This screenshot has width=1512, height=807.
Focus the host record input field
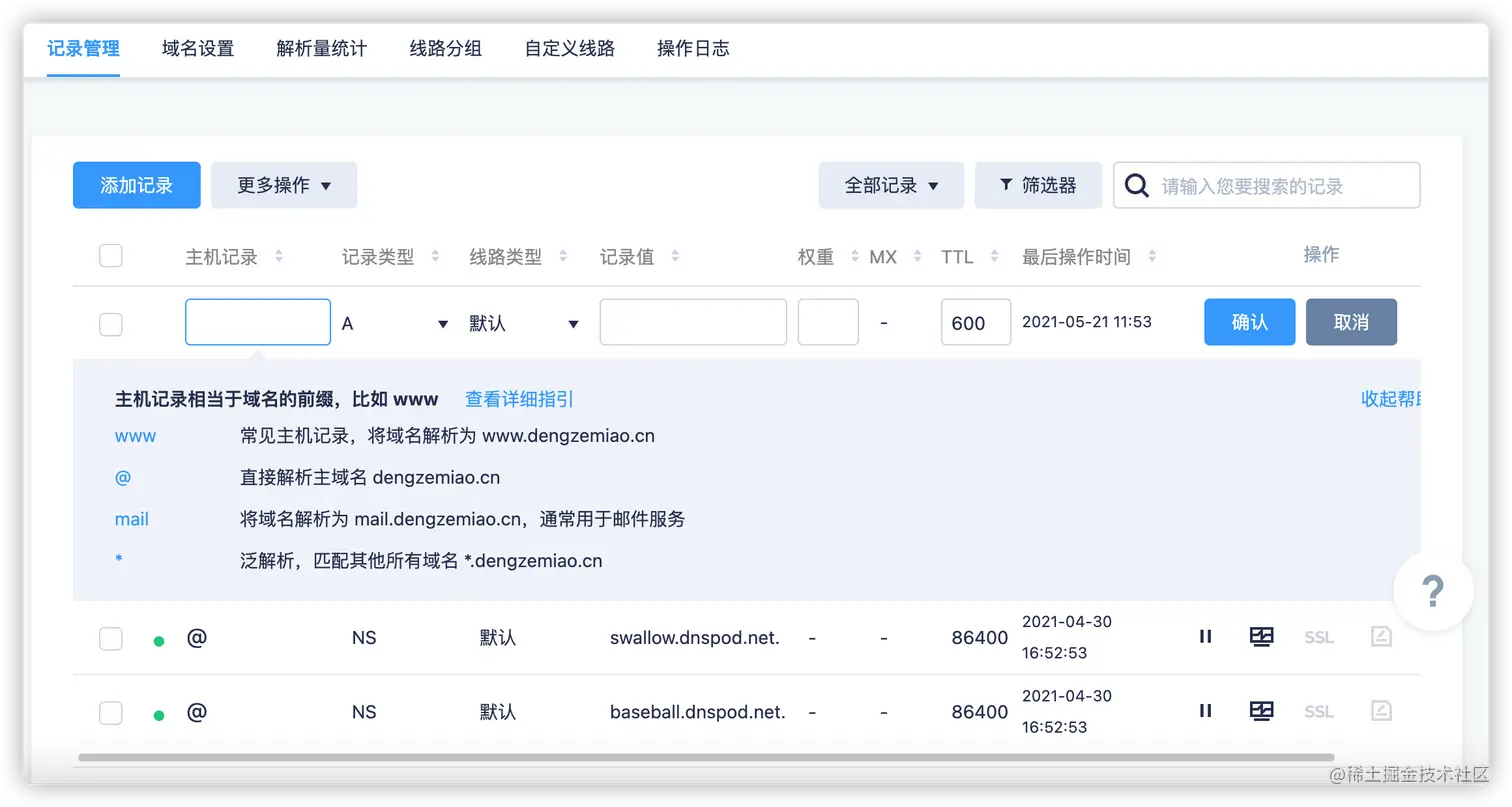coord(258,322)
